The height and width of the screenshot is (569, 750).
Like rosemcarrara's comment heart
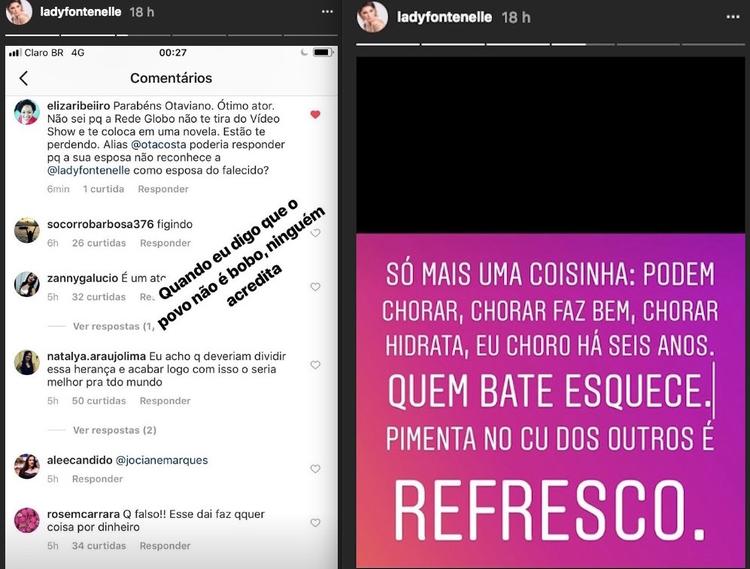[315, 523]
